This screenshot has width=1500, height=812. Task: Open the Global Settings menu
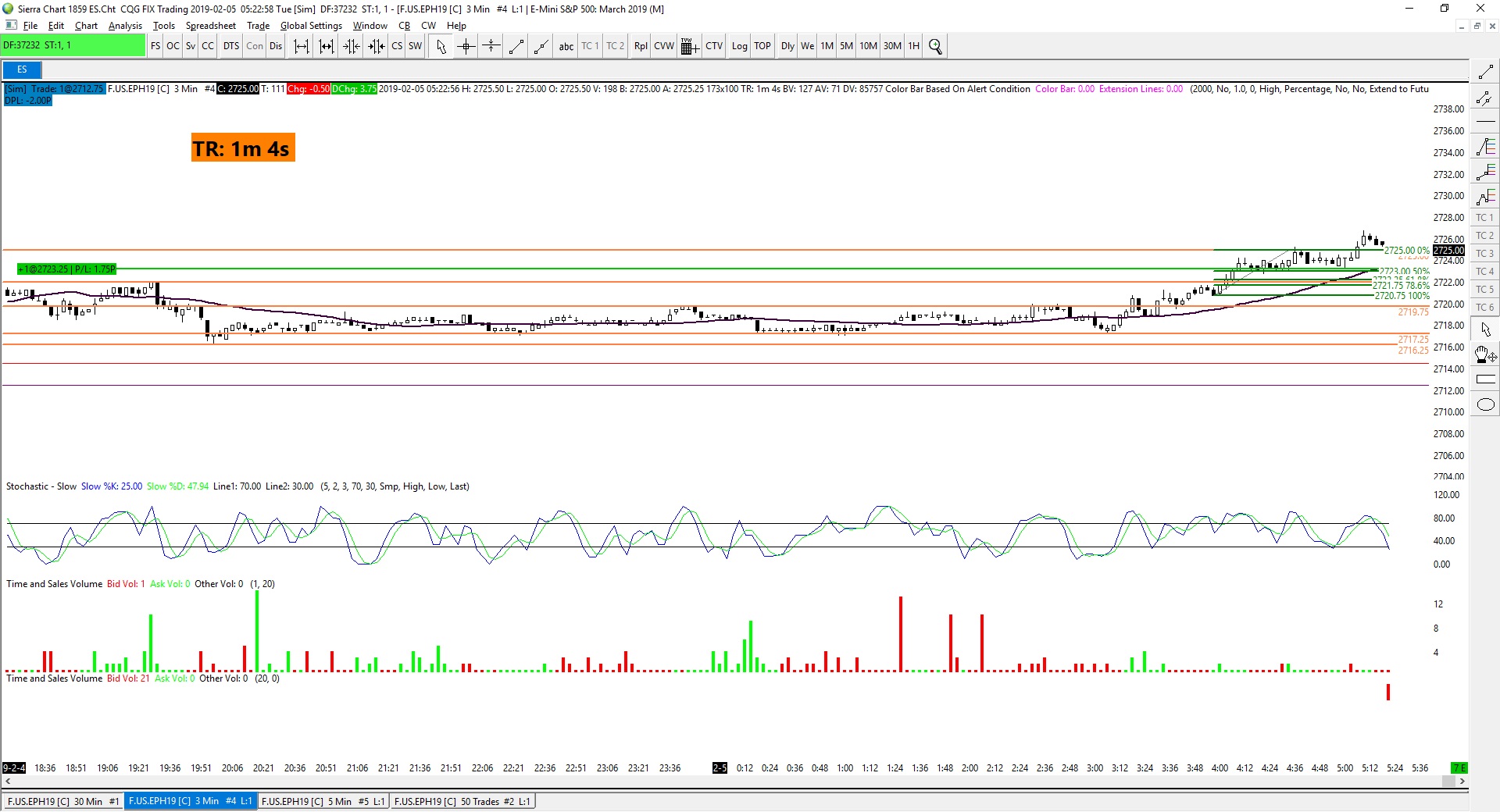click(311, 26)
